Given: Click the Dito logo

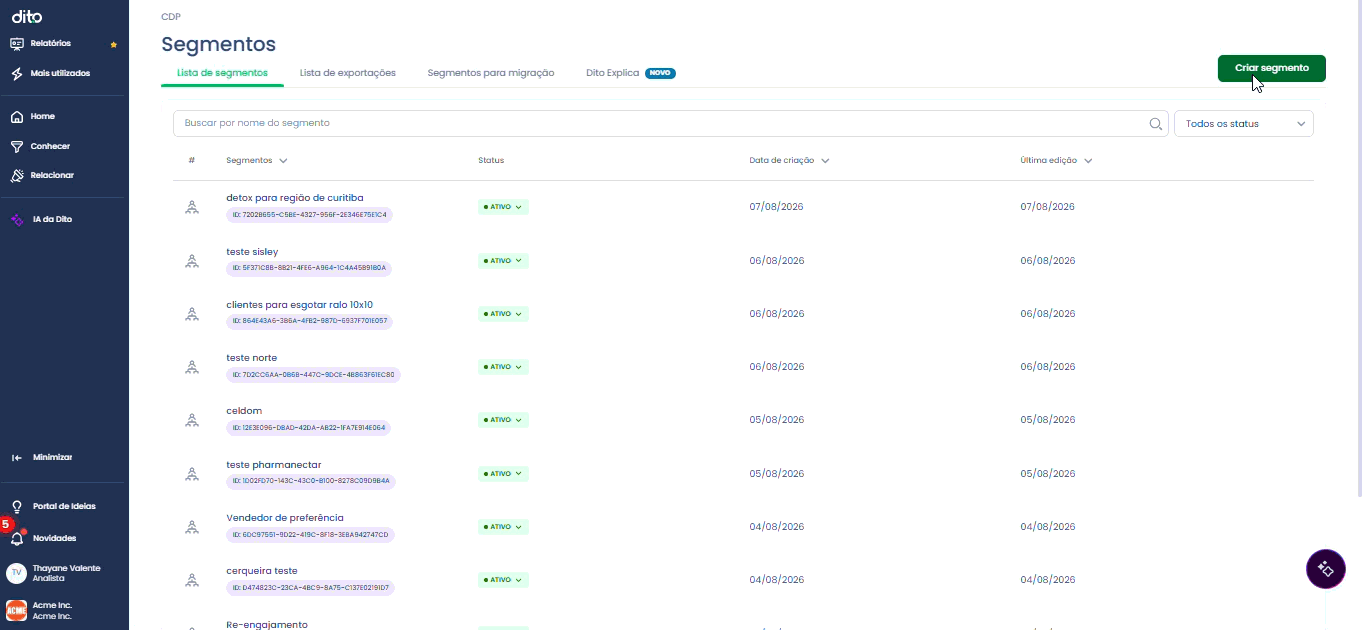Looking at the screenshot, I should [x=26, y=16].
